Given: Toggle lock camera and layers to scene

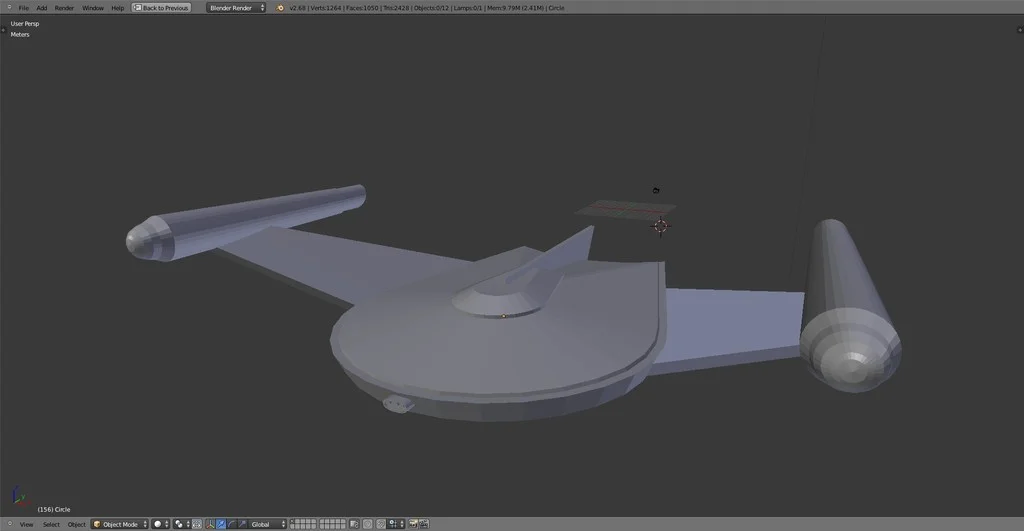Looking at the screenshot, I should (354, 524).
